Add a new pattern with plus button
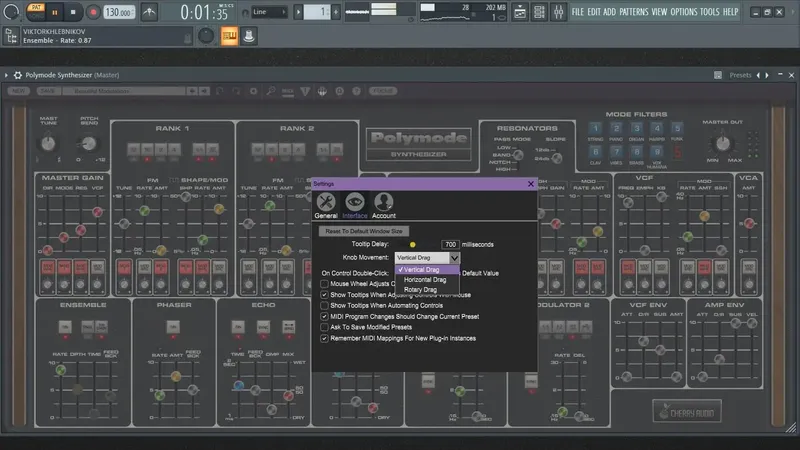Image resolution: width=800 pixels, height=450 pixels. tap(336, 12)
